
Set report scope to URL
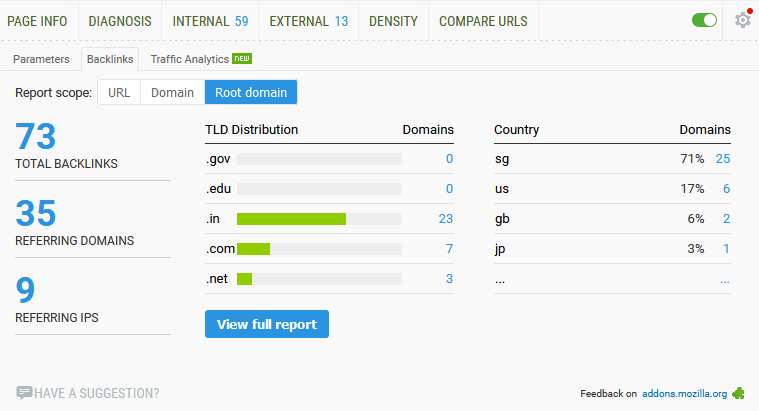coord(119,92)
